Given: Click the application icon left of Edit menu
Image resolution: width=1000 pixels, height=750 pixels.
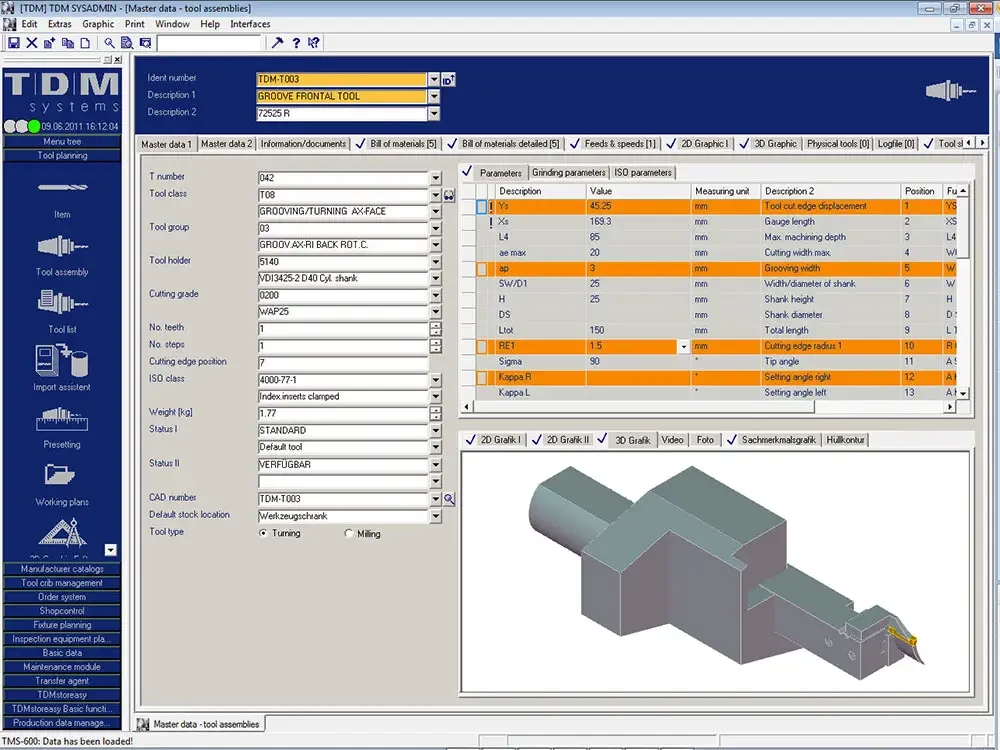Looking at the screenshot, I should [x=10, y=24].
